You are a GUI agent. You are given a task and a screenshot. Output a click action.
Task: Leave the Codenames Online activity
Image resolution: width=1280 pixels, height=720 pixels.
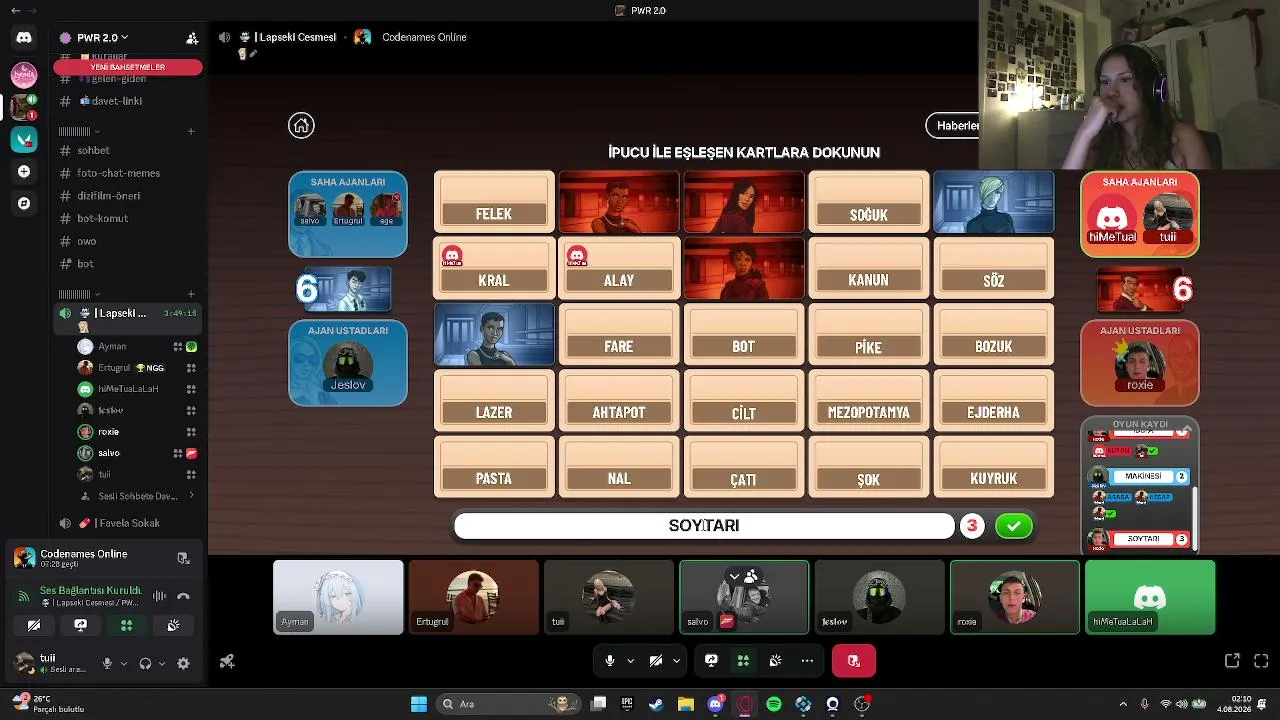click(183, 558)
